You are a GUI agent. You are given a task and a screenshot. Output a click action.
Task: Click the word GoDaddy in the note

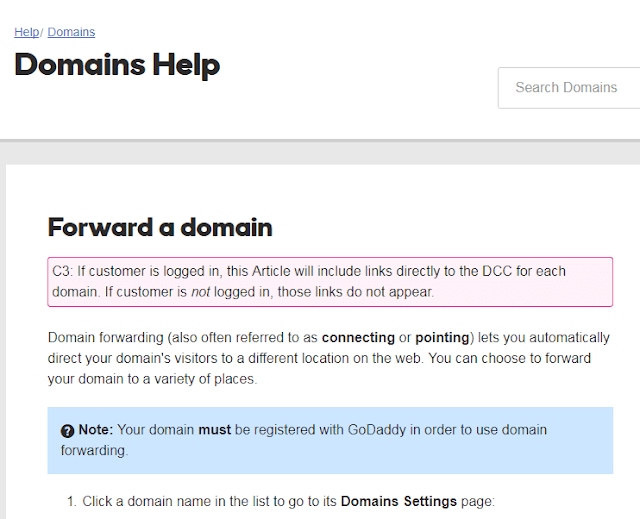[x=376, y=430]
